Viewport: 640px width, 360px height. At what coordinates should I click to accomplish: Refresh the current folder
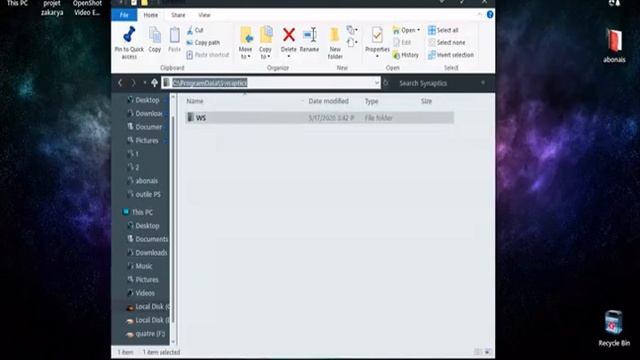[386, 83]
